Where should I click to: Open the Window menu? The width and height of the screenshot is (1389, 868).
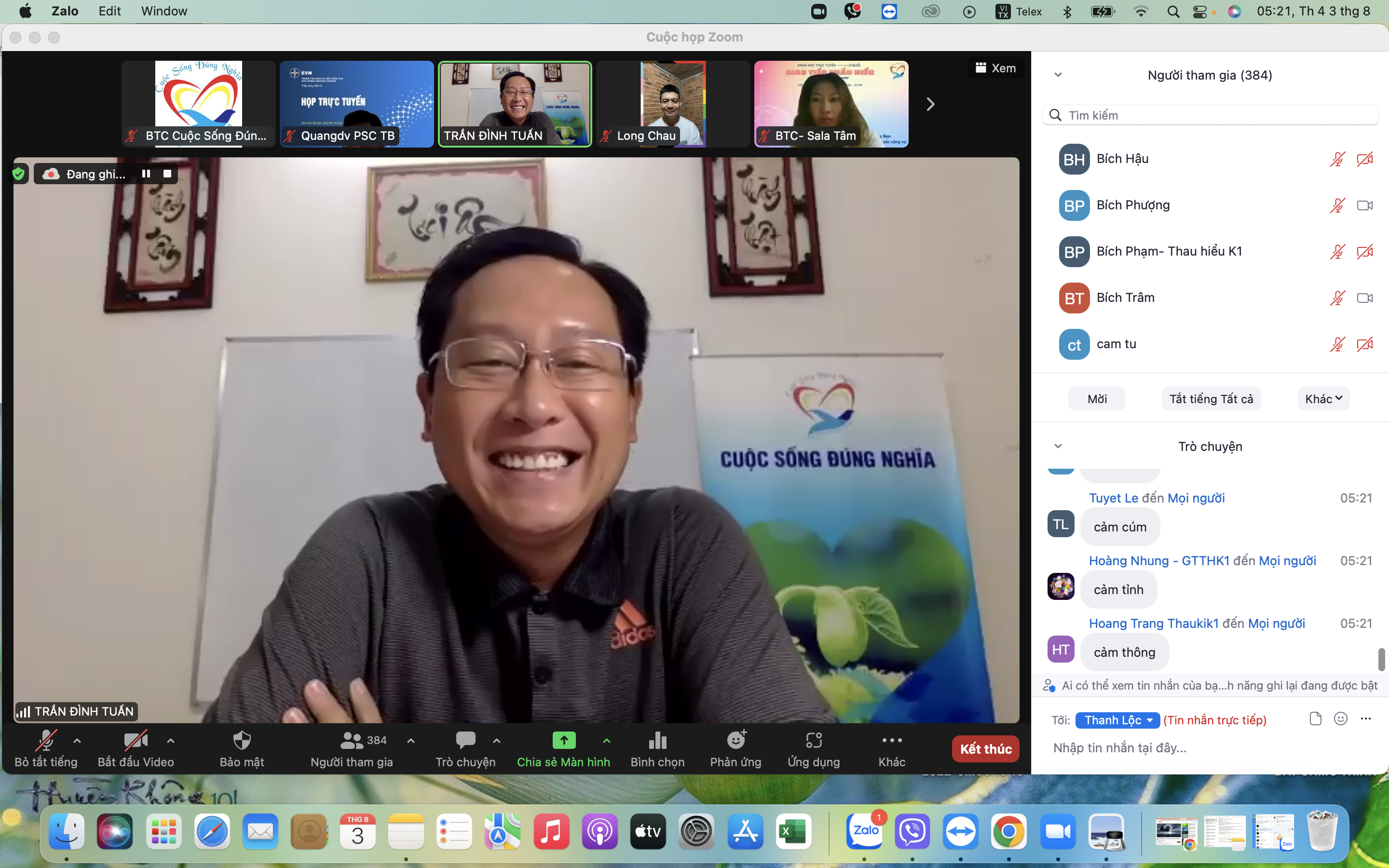164,11
